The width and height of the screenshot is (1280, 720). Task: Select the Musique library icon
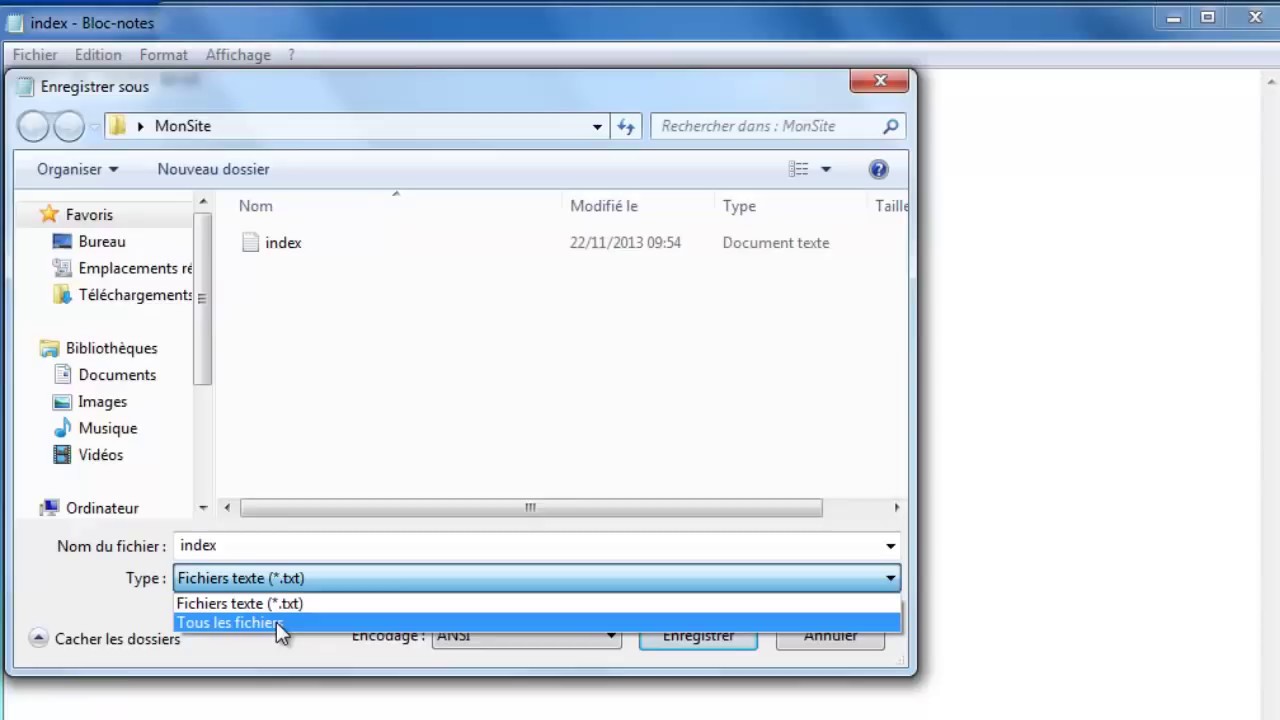point(62,428)
